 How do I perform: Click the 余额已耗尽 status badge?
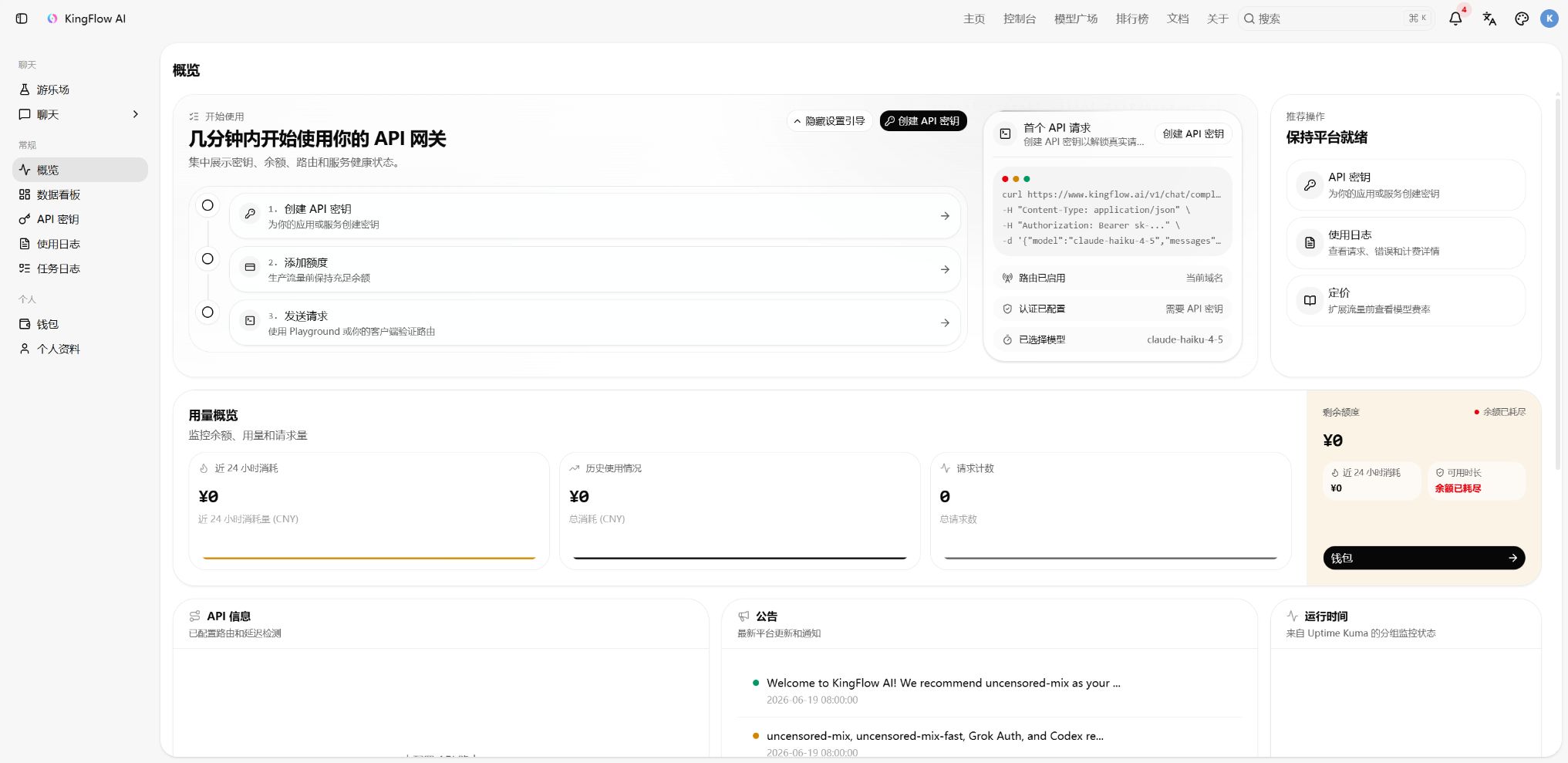(1500, 412)
